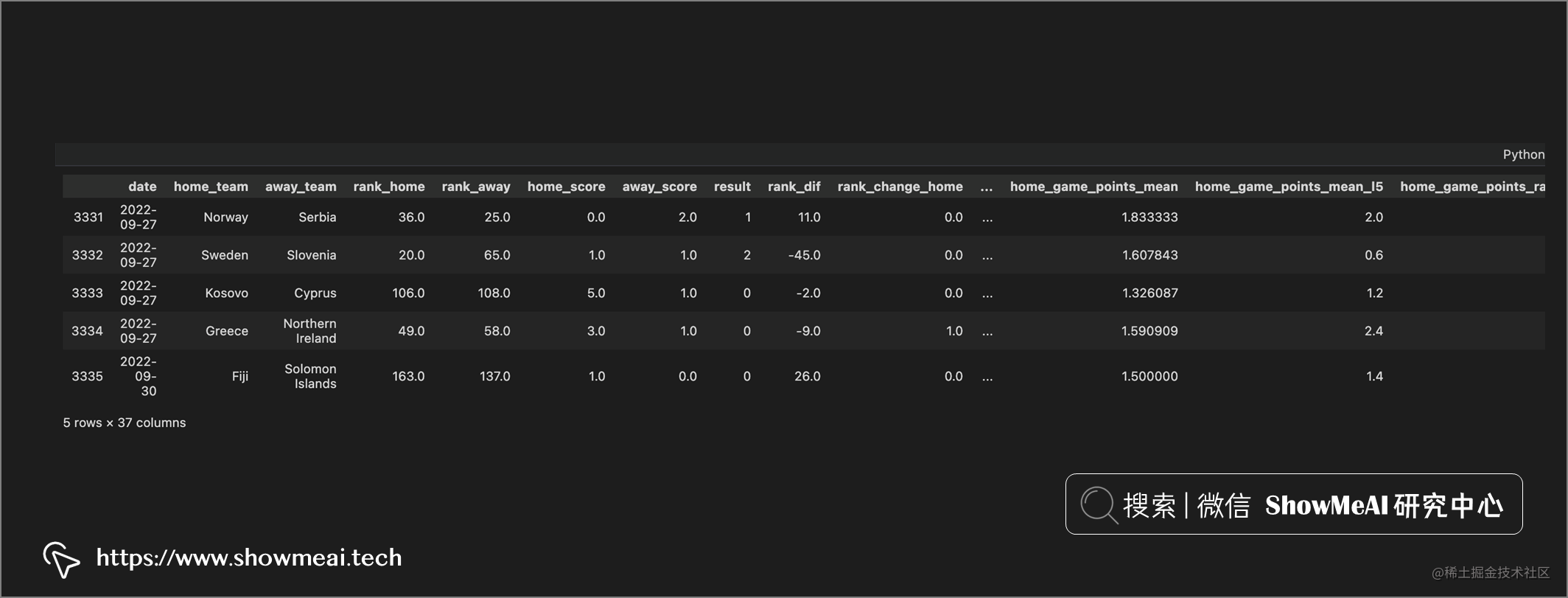Viewport: 1568px width, 598px height.
Task: Select the home_game_points_mean column header
Action: [x=1093, y=187]
